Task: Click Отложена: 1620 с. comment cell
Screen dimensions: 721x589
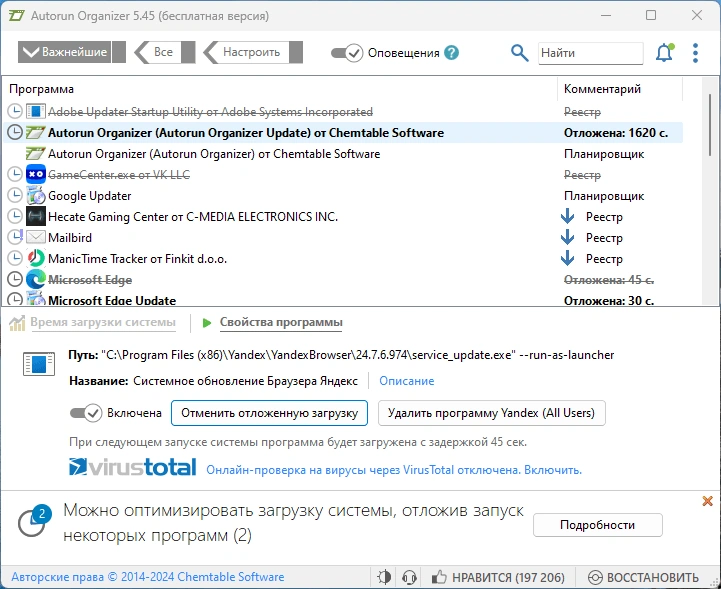Action: click(616, 132)
